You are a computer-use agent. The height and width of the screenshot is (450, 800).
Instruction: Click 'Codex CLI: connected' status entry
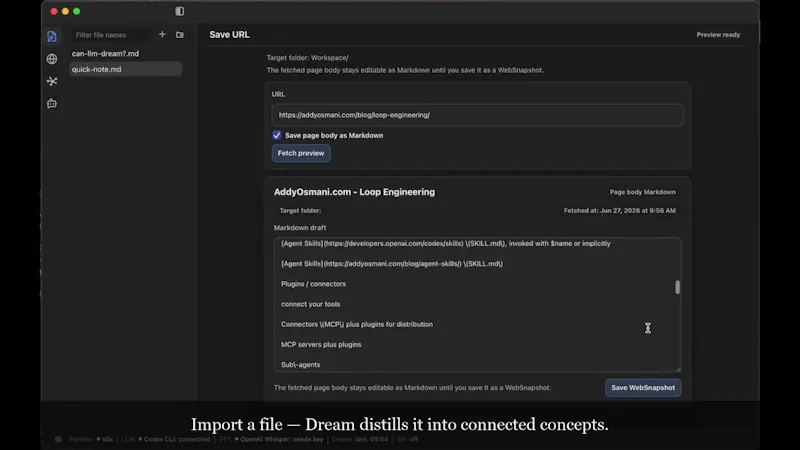(174, 439)
